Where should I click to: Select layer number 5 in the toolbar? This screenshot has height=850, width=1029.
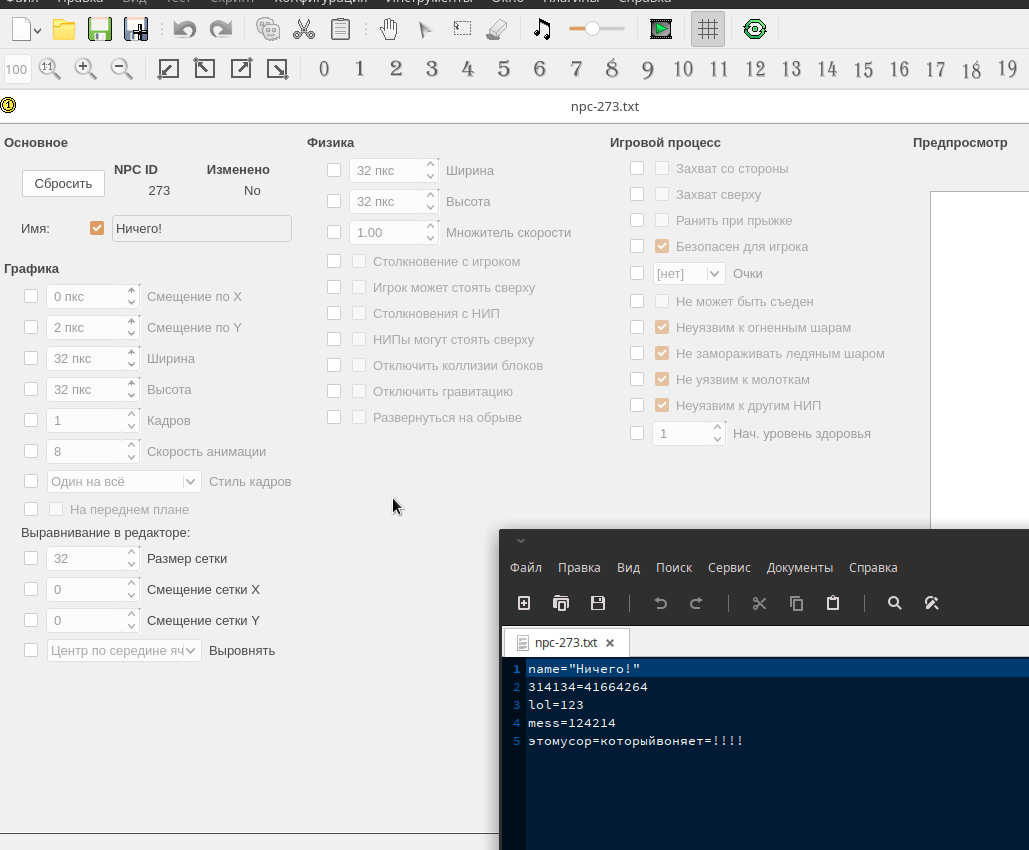tap(503, 68)
